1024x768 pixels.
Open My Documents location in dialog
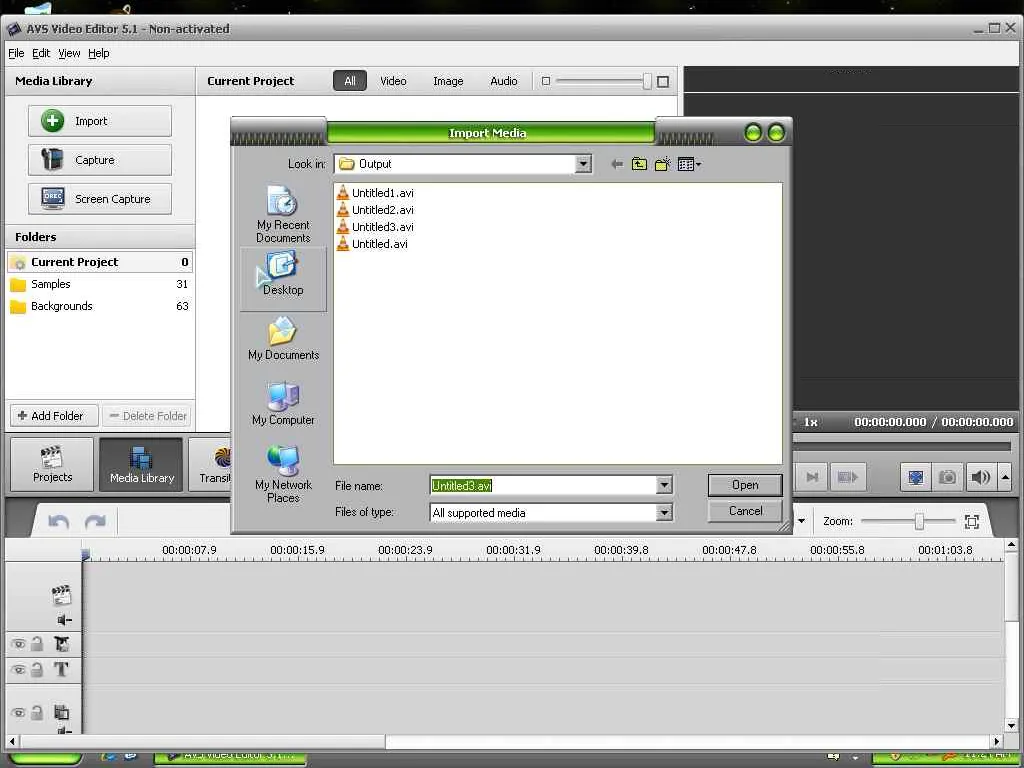point(283,339)
